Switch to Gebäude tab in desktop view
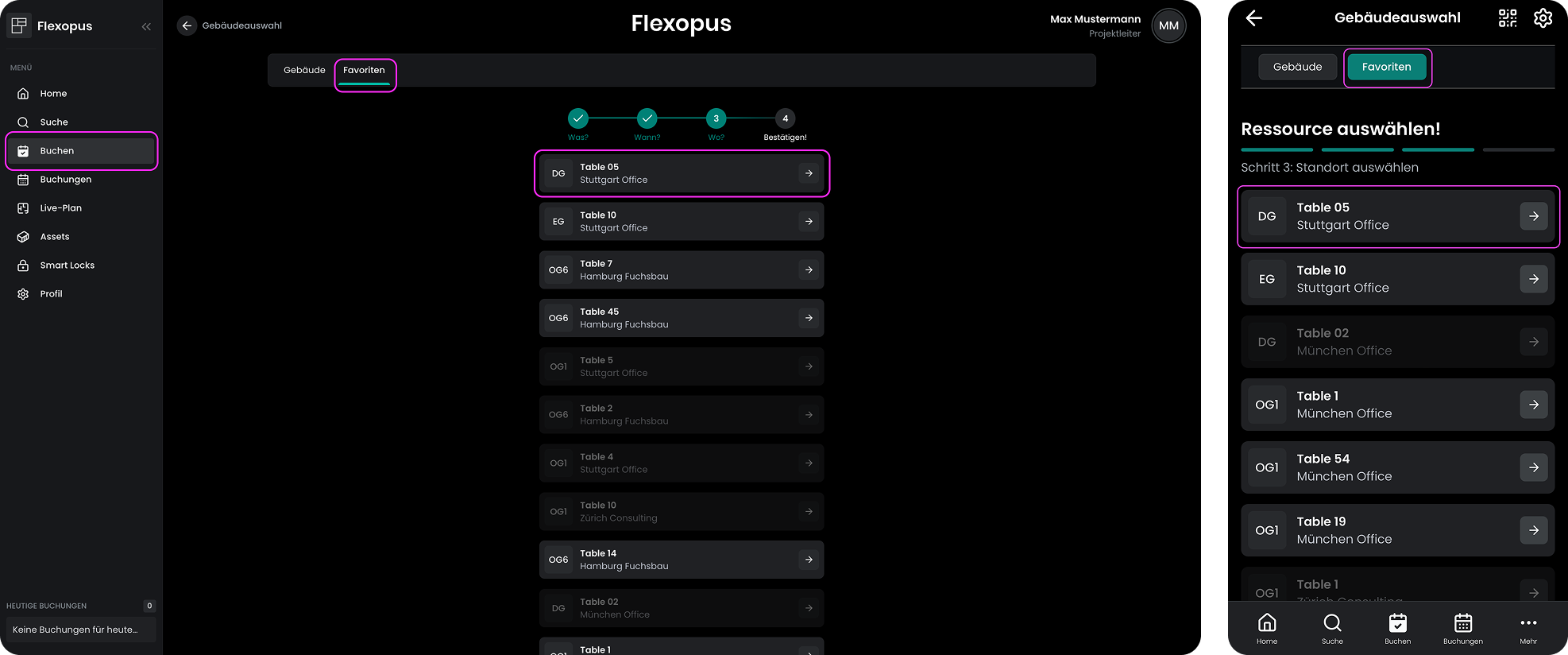 click(304, 71)
